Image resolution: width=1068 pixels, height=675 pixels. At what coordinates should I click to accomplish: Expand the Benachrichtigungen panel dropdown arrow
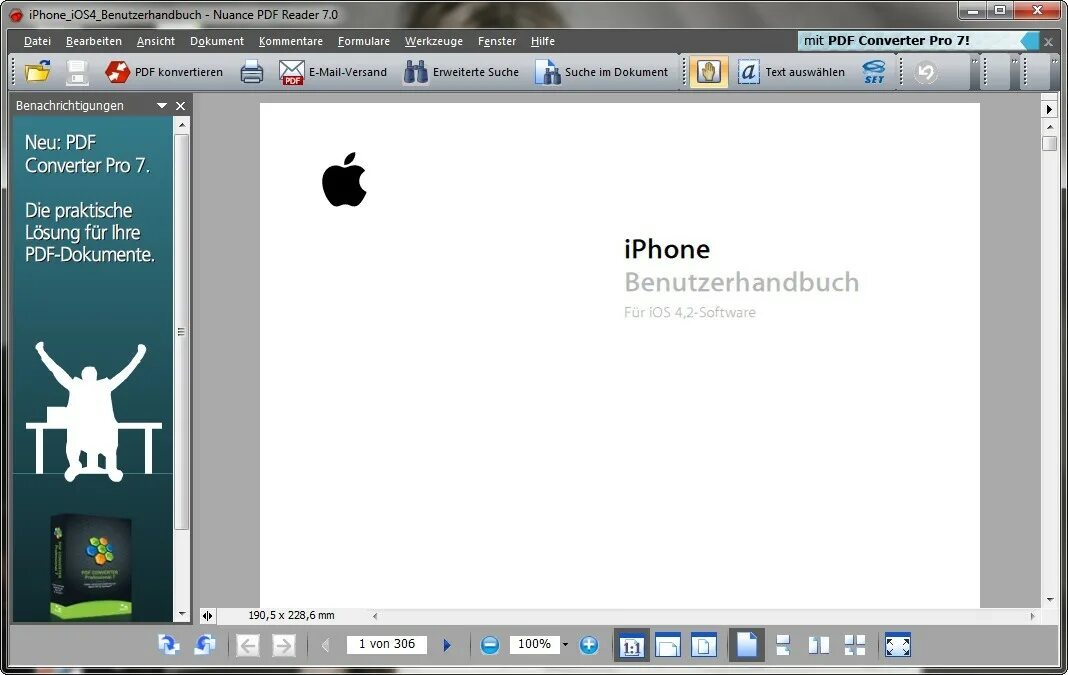pos(161,106)
